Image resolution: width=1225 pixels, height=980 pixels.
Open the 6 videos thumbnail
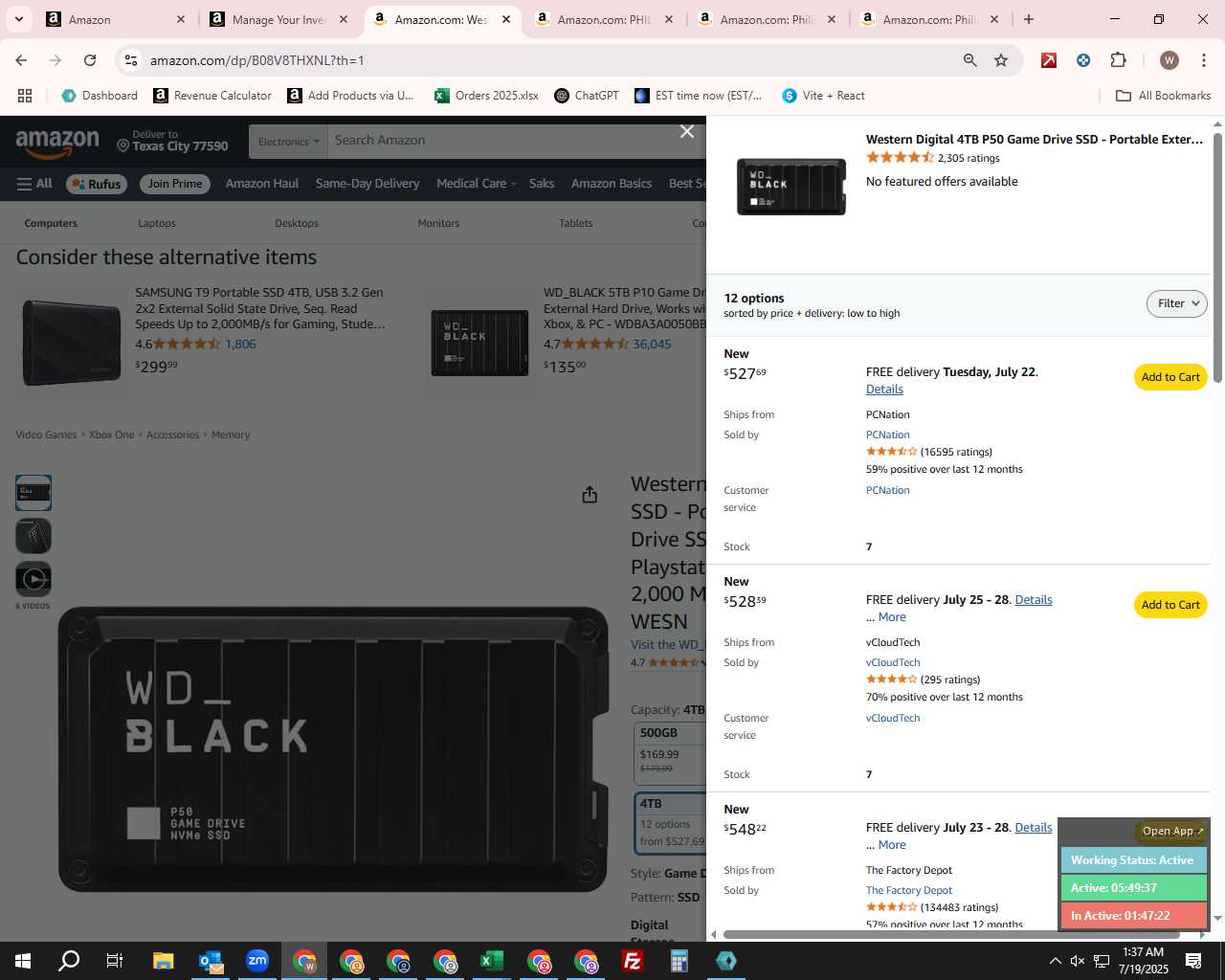(33, 579)
